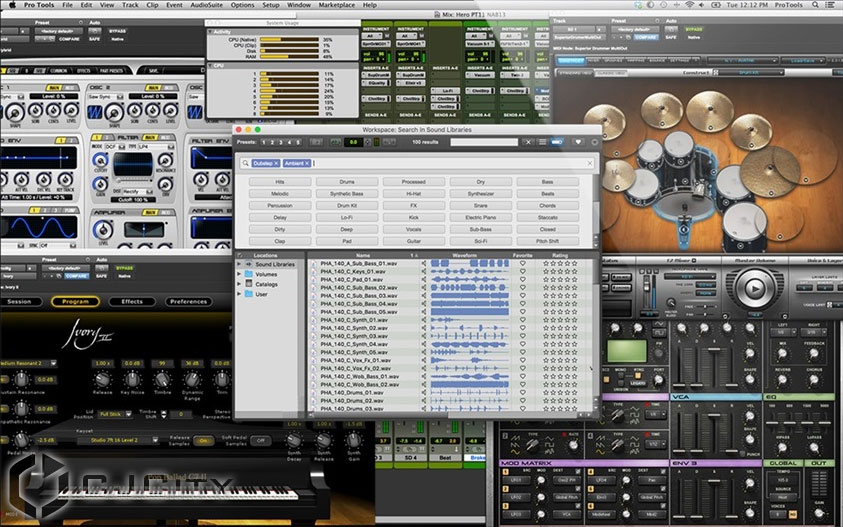Remove the Ambient search tag

pyautogui.click(x=308, y=163)
